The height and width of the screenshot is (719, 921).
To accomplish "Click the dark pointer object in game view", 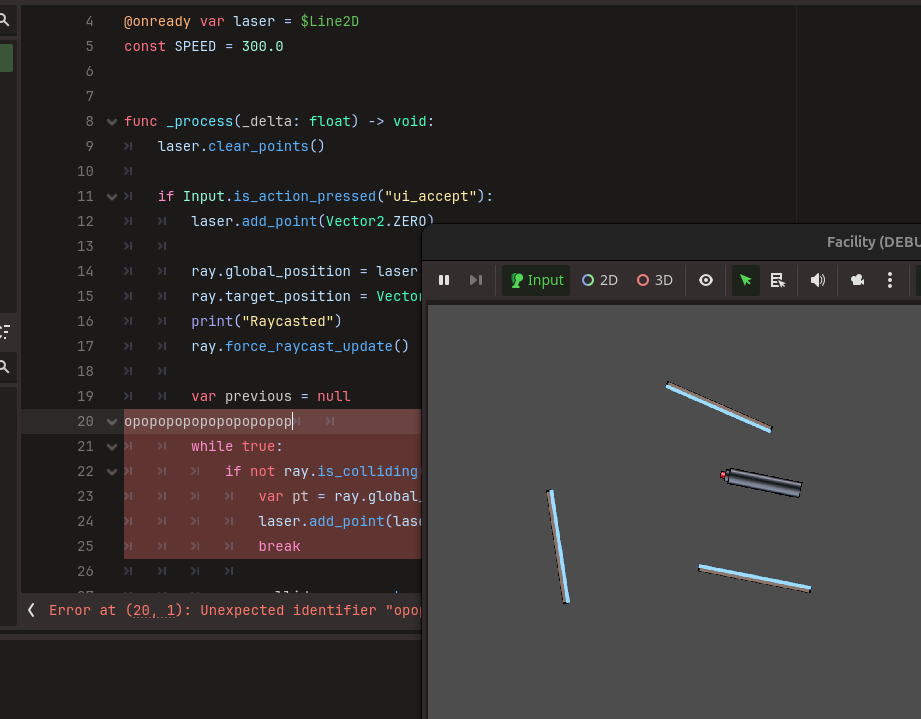I will click(762, 482).
